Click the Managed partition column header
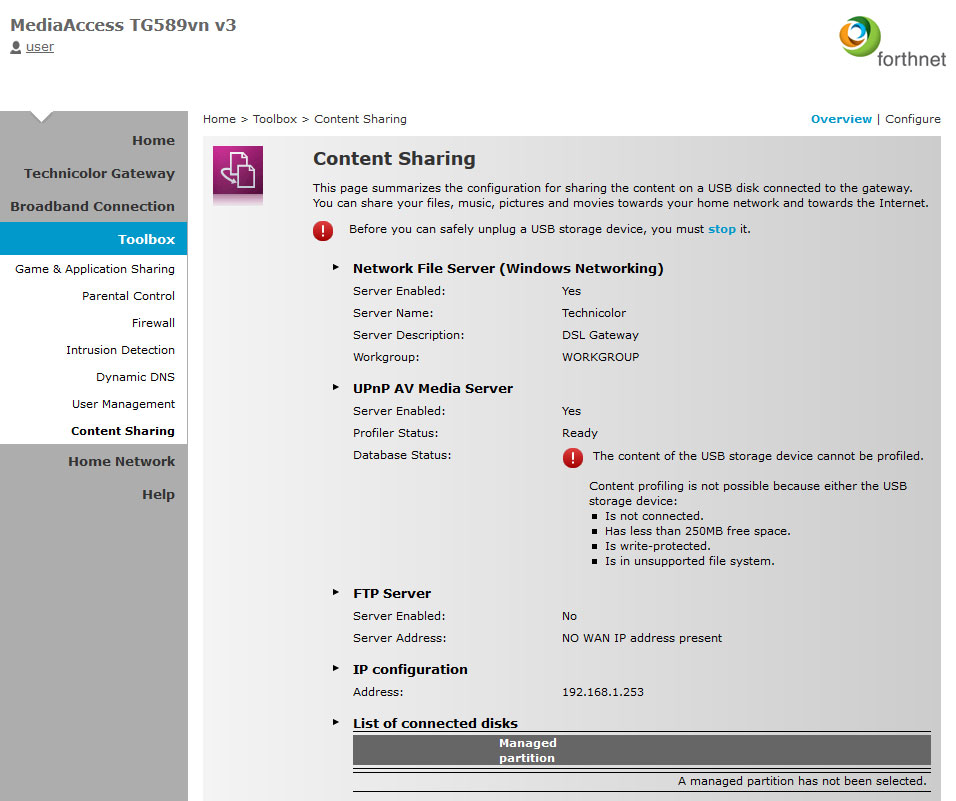956x801 pixels. [527, 750]
